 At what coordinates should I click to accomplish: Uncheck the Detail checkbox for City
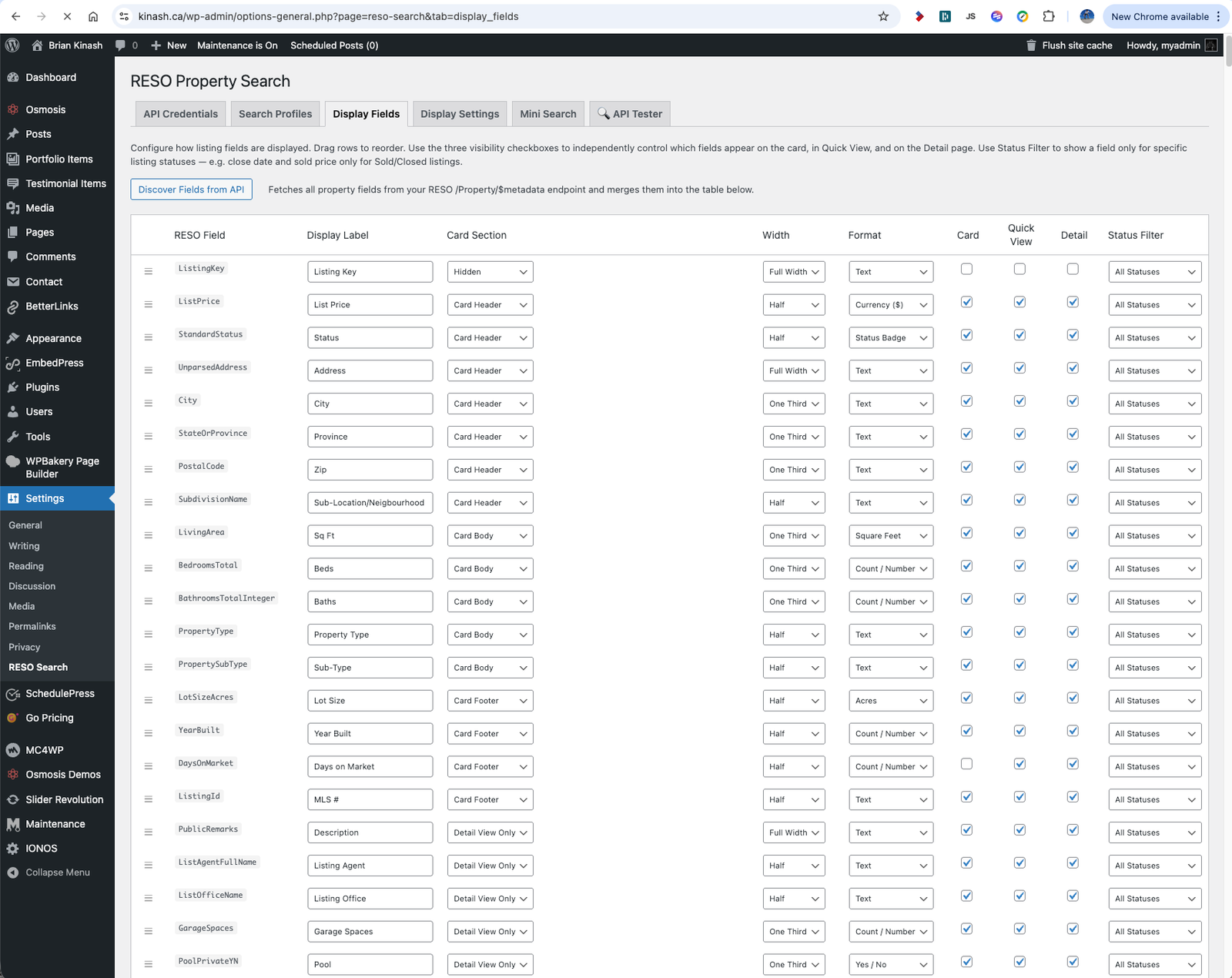coord(1073,401)
